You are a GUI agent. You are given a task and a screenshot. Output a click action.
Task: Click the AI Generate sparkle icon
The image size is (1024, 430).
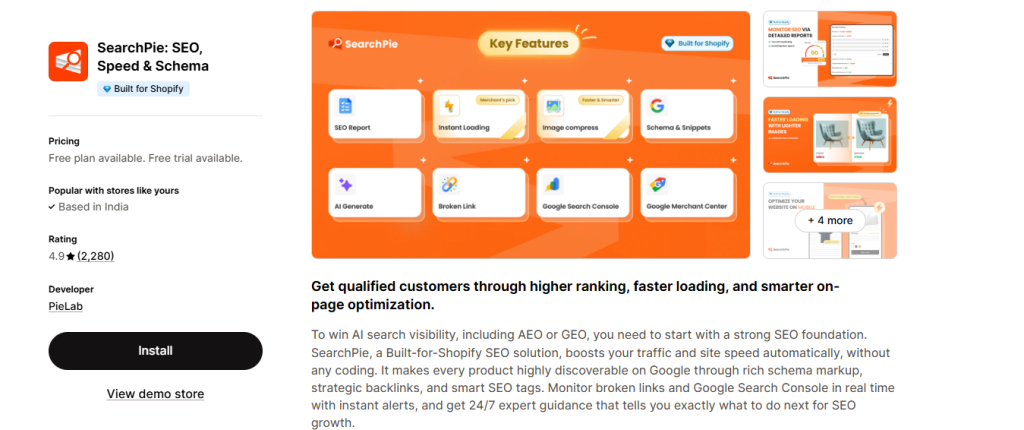click(x=345, y=184)
